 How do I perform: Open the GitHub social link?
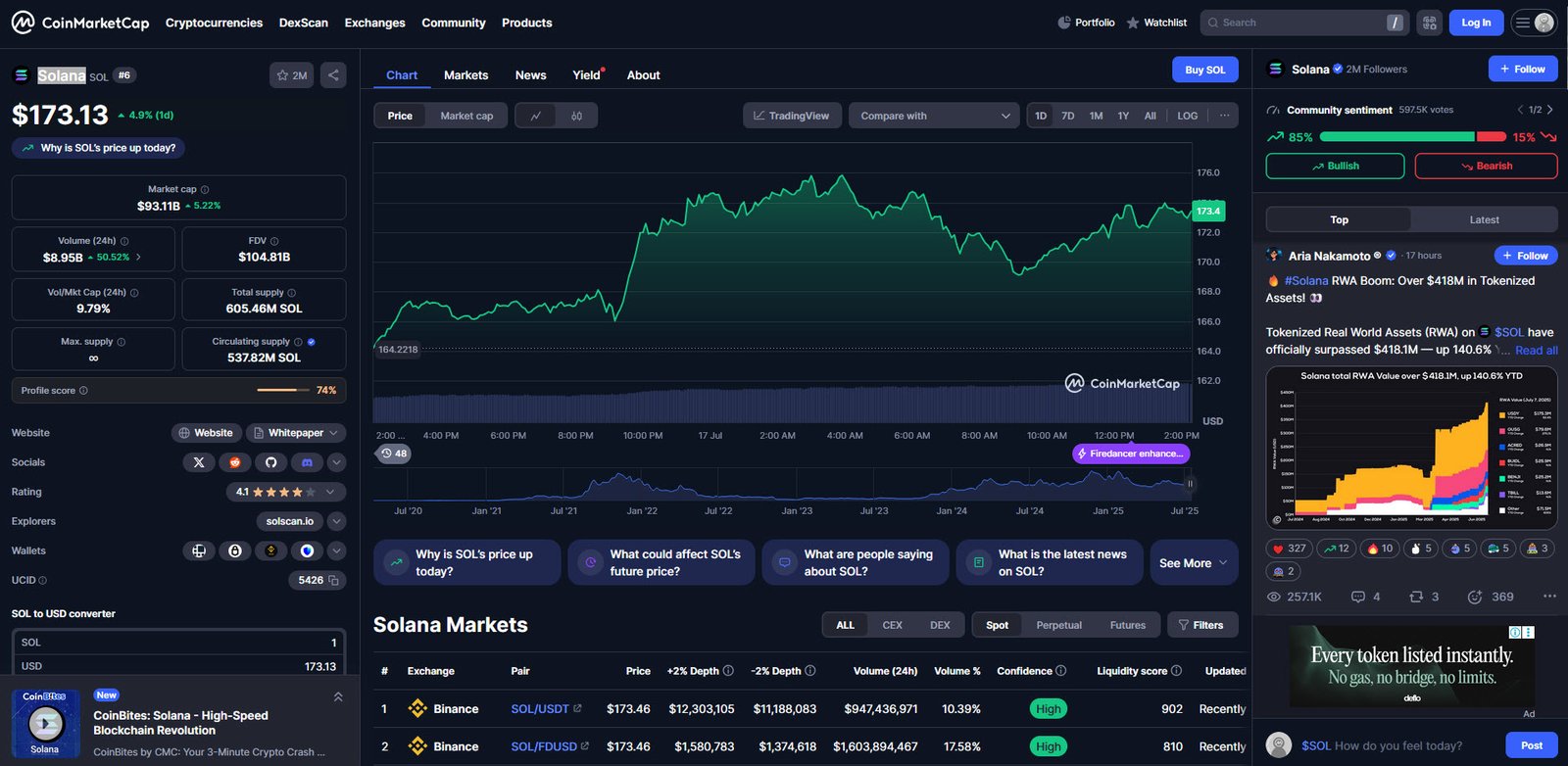coord(270,462)
